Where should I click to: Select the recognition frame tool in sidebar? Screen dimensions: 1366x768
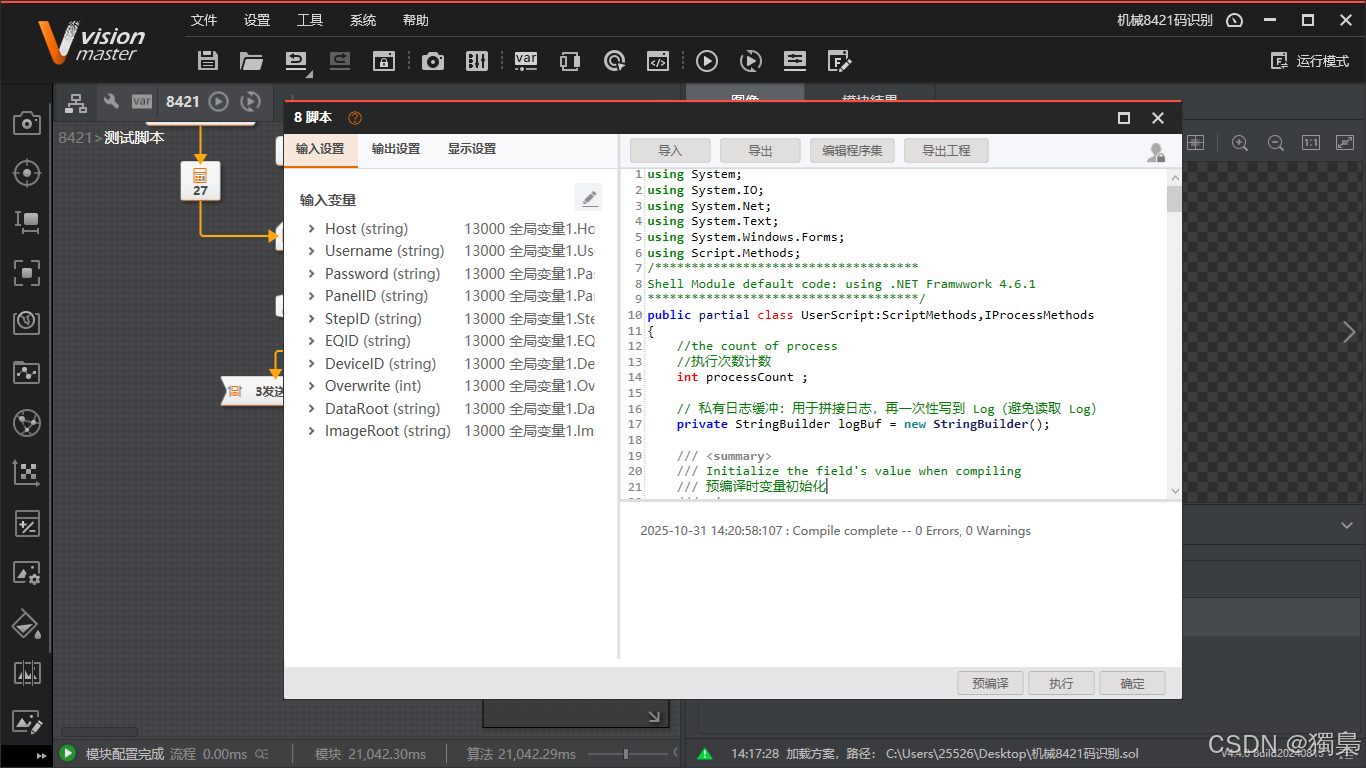[x=26, y=272]
